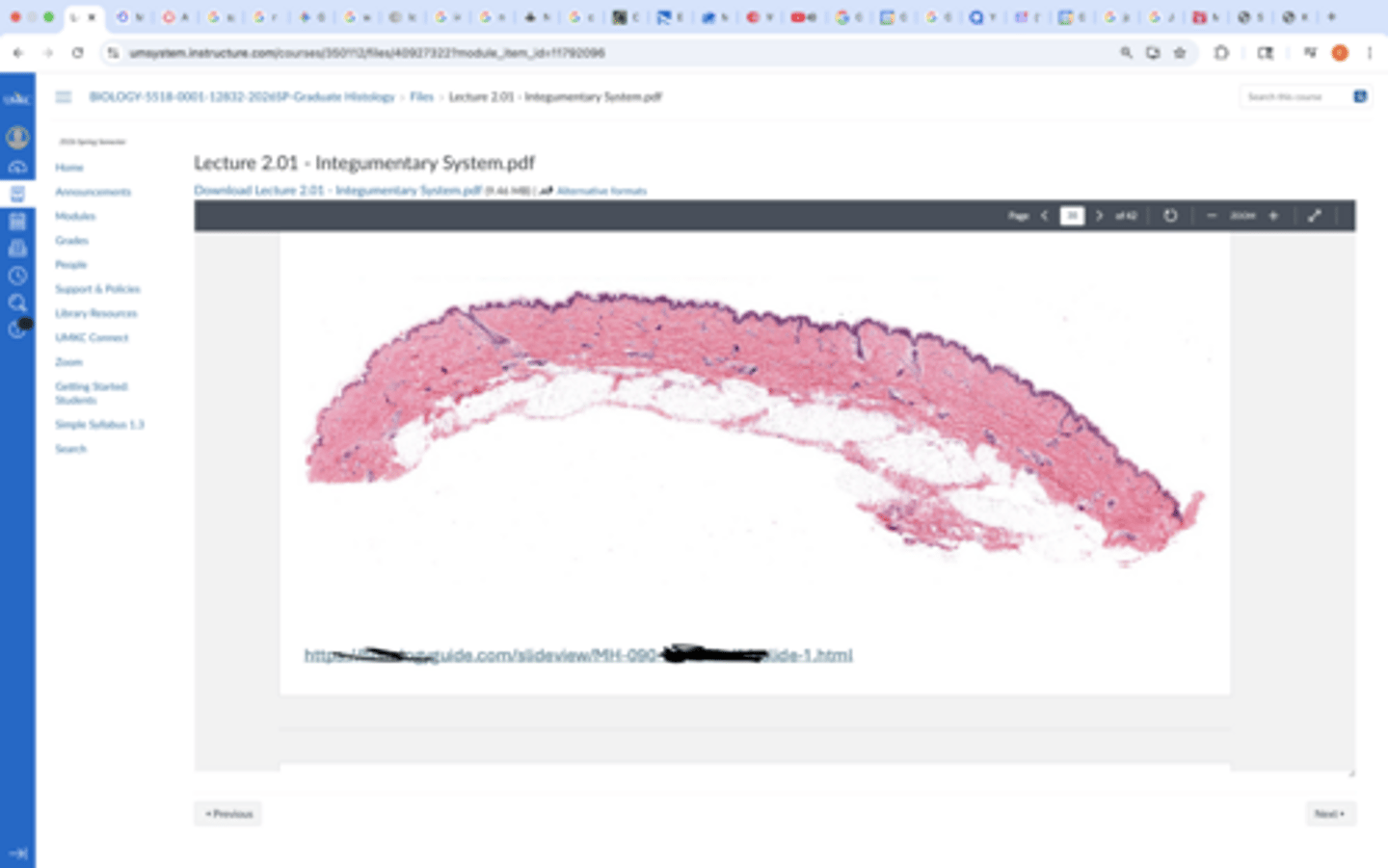Bookmark this page with the star icon
The image size is (1388, 868).
tap(1180, 53)
